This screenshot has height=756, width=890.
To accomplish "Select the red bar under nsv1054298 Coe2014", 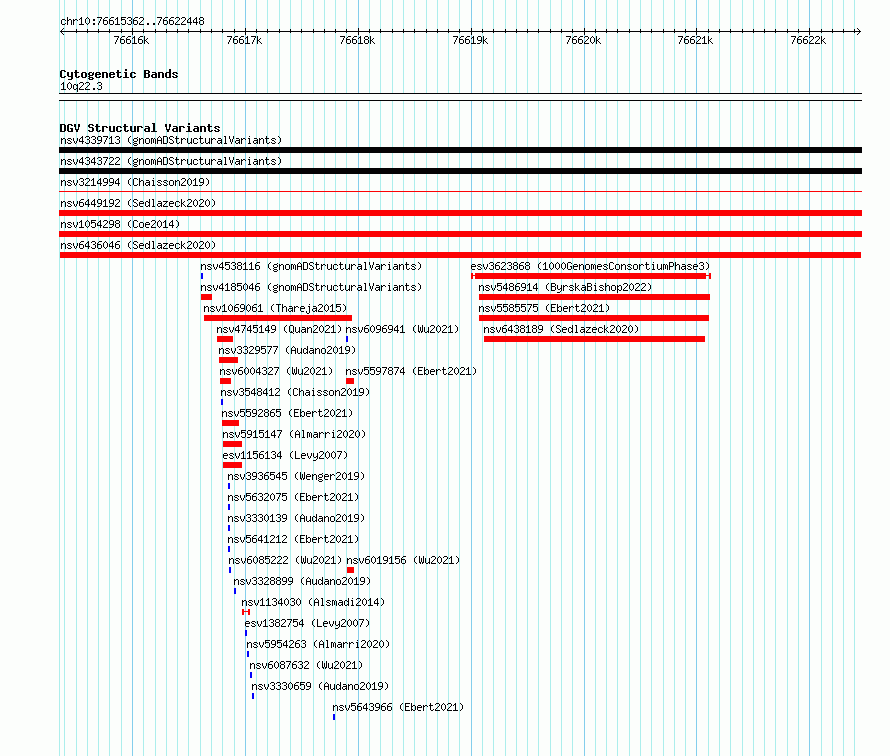I will pos(460,234).
